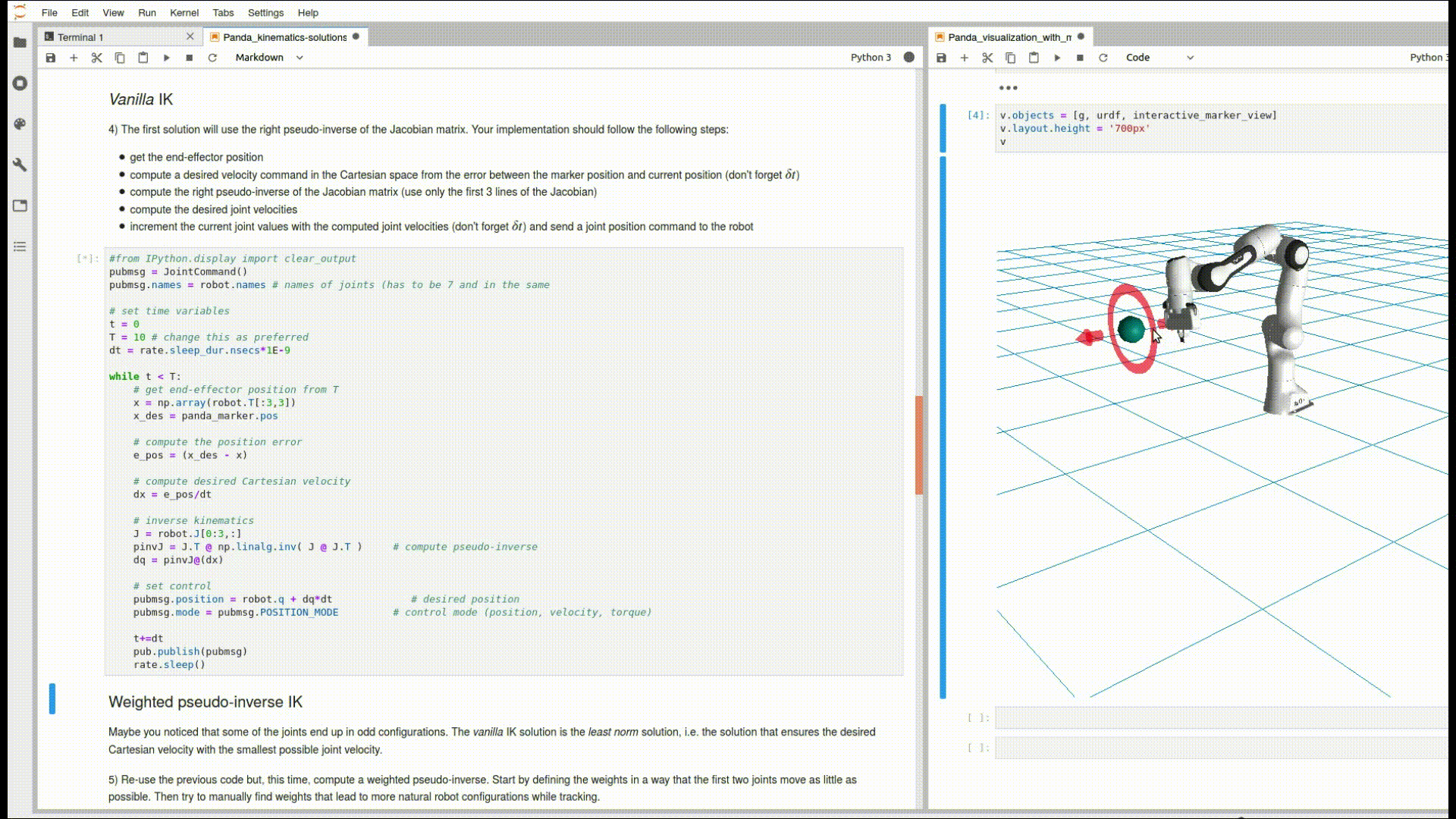Interrupt kernel with stop button in left toolbar
The image size is (1456, 819).
190,58
